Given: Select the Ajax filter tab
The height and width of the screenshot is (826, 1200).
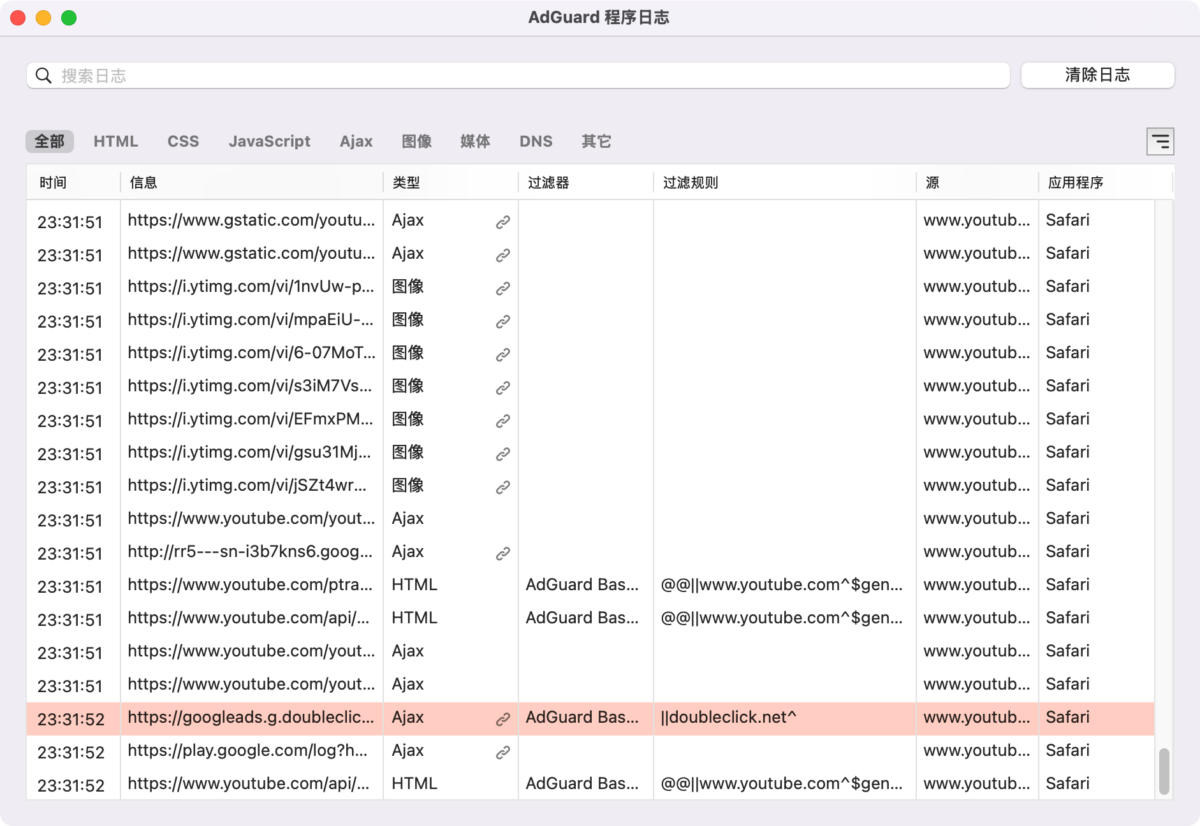Looking at the screenshot, I should tap(356, 141).
